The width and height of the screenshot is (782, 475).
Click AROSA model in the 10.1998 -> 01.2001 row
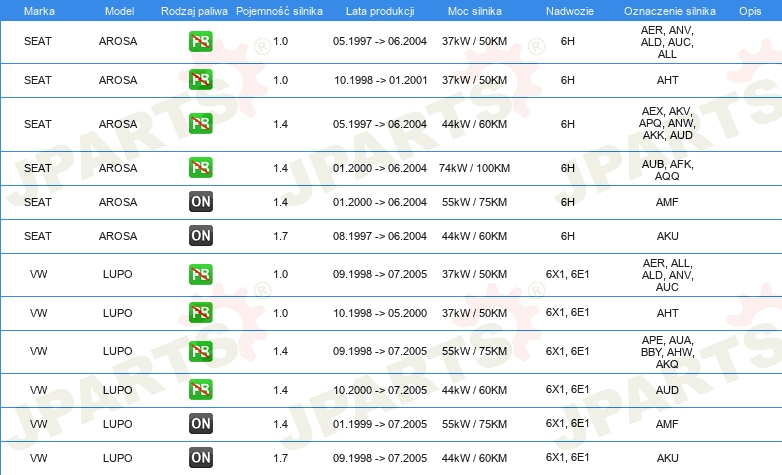click(x=118, y=80)
